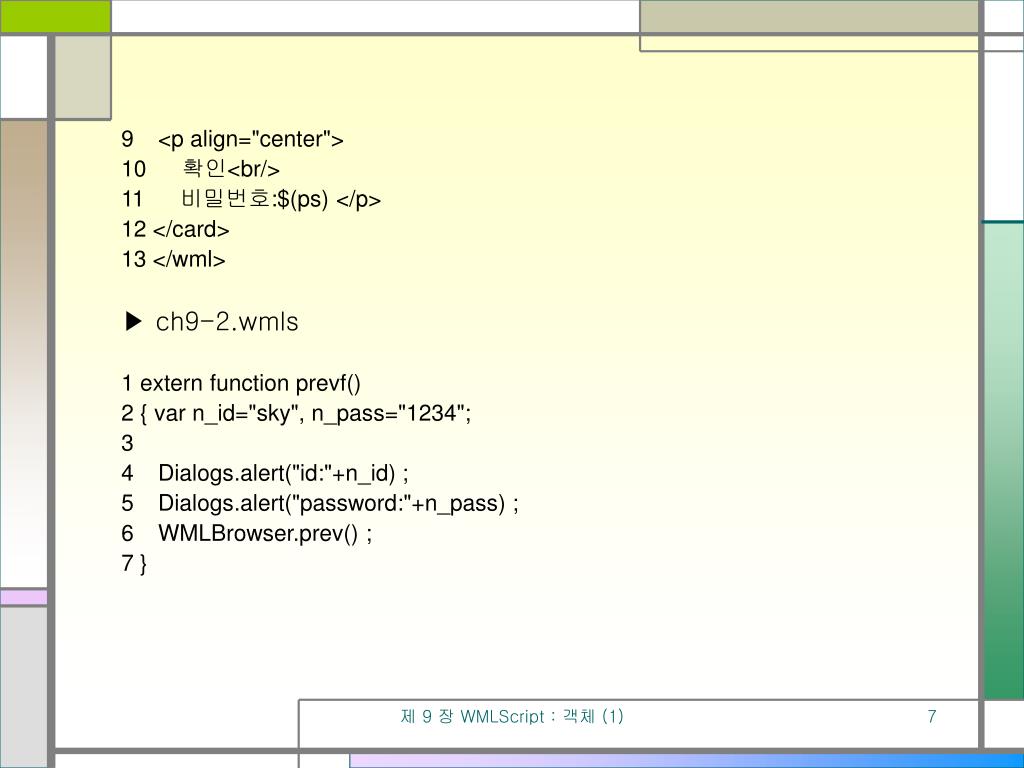Click line 11 containing 비밀번호:$(ps)
Screen dimensions: 1024x768
pos(251,199)
